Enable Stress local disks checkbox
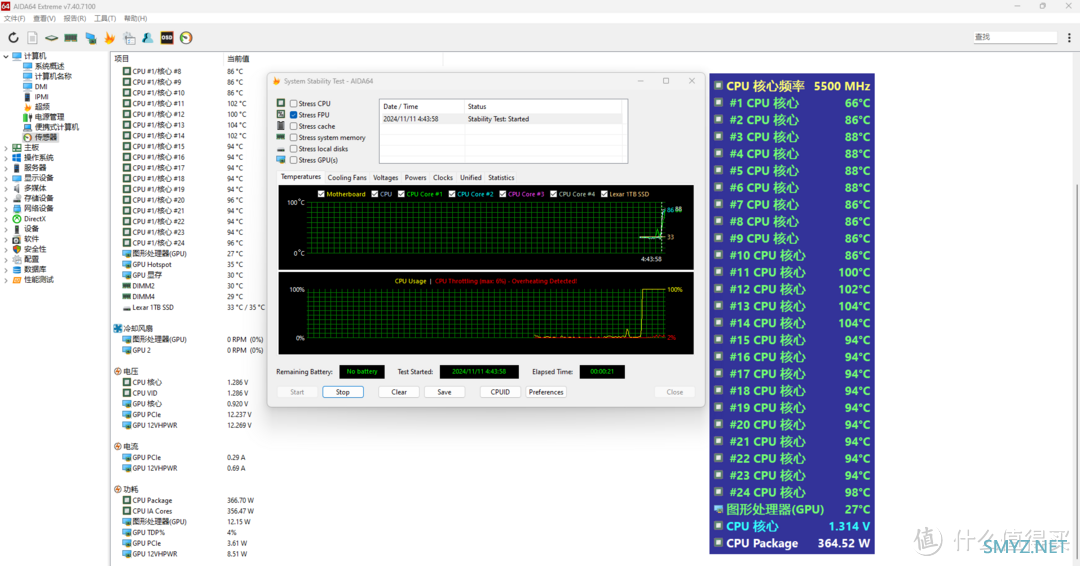Viewport: 1080px width, 566px height. (x=293, y=149)
